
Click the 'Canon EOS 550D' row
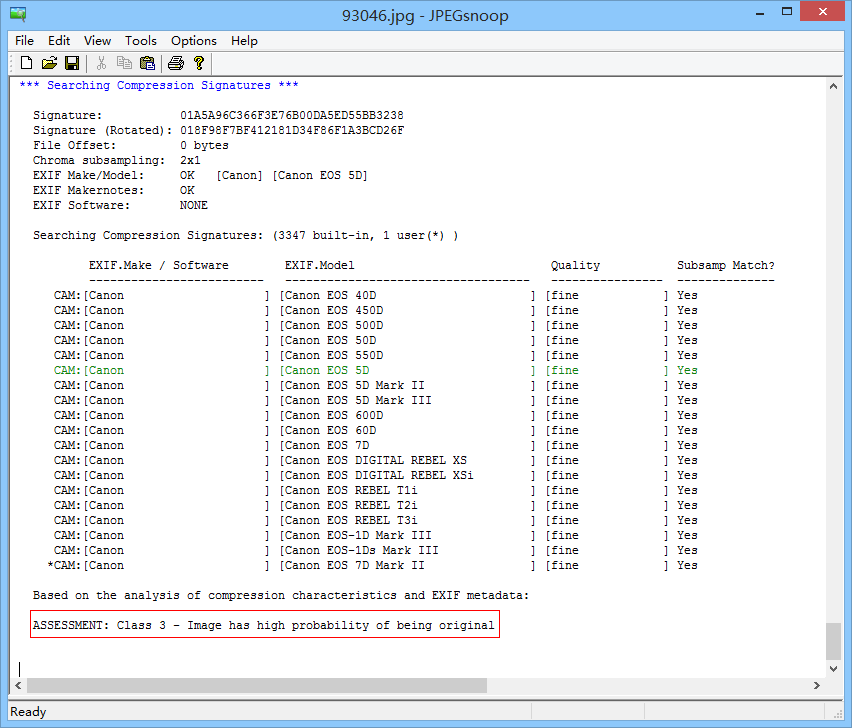375,355
